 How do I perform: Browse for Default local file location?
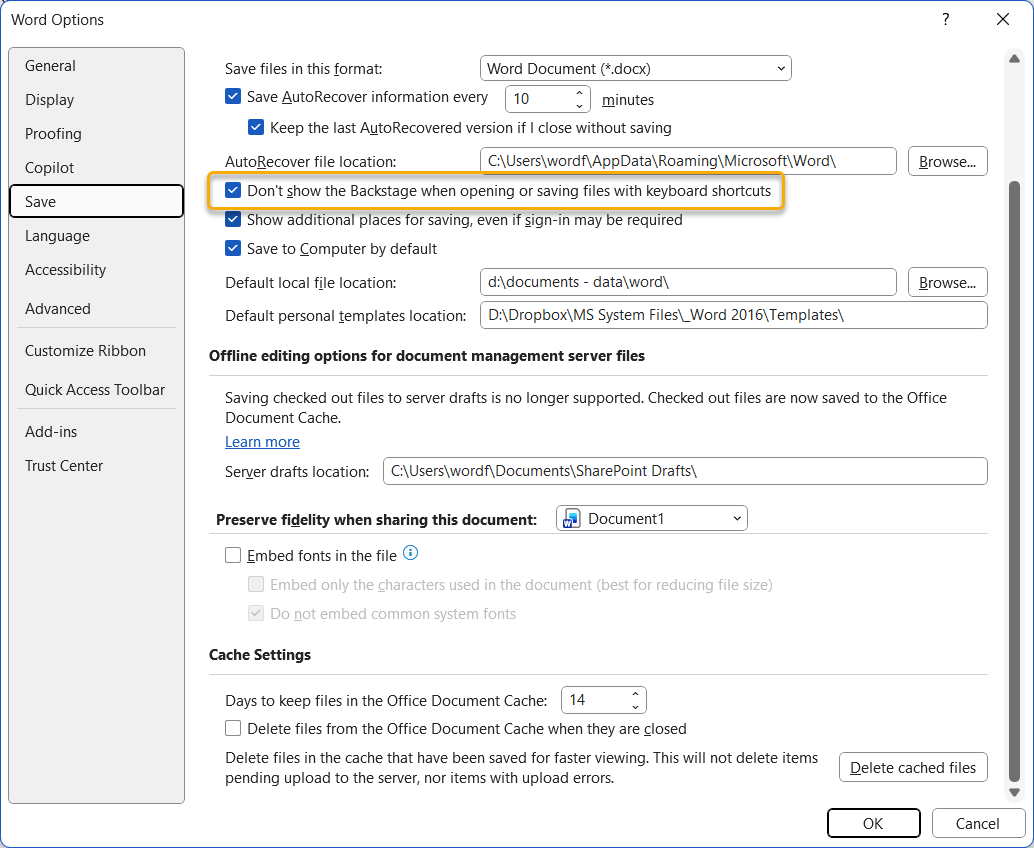pyautogui.click(x=948, y=282)
